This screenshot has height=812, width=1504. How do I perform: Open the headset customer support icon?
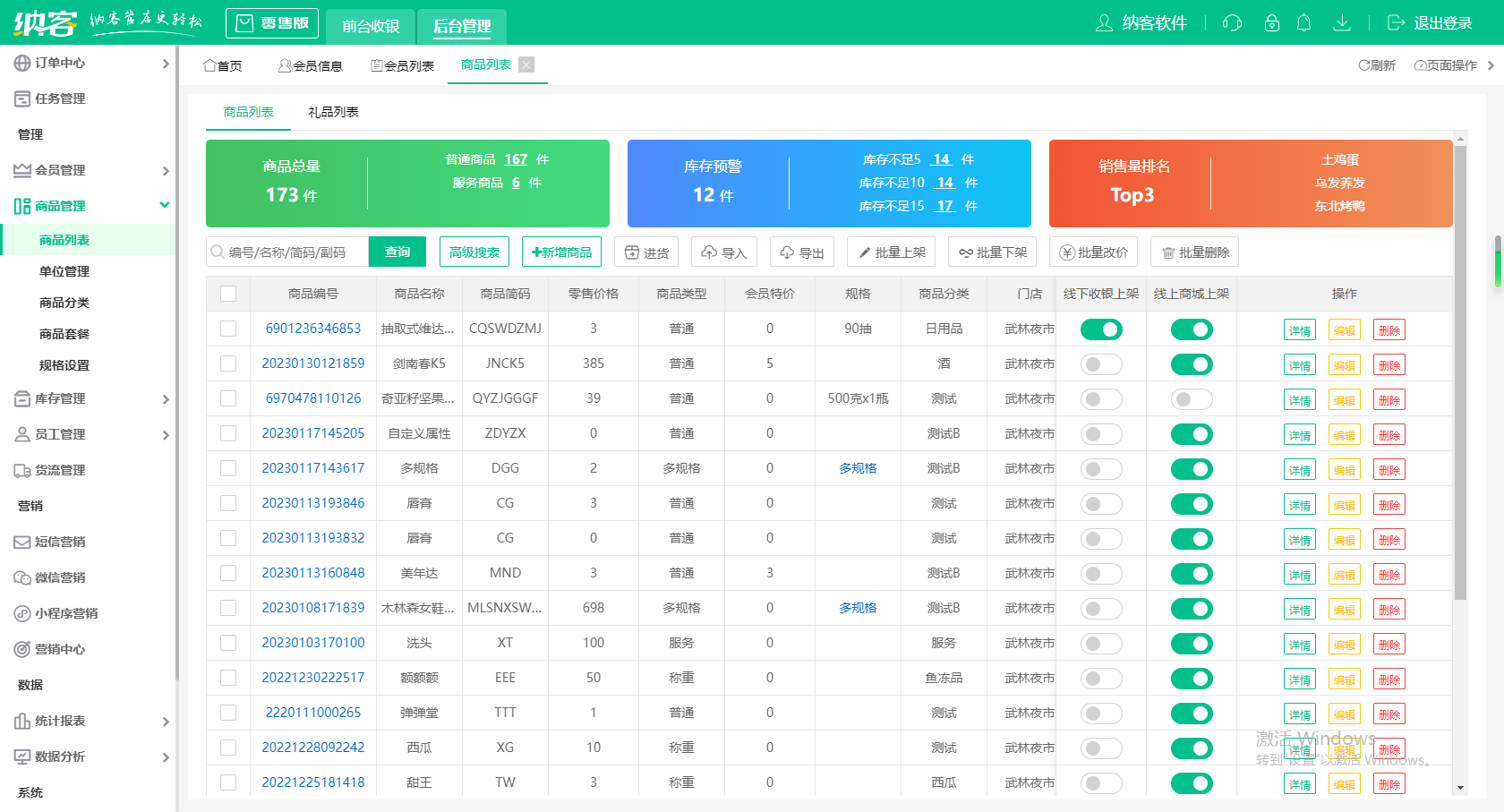point(1232,23)
